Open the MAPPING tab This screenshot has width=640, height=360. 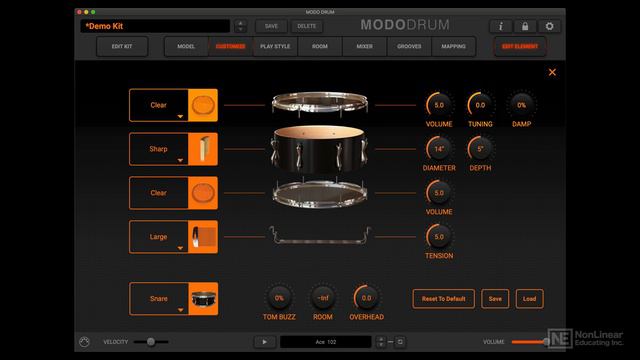tap(453, 47)
